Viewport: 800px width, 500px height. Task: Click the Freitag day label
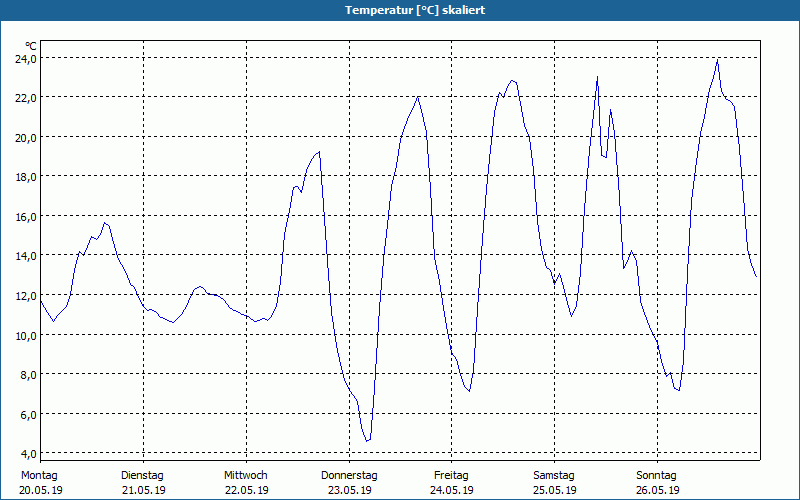coord(452,476)
